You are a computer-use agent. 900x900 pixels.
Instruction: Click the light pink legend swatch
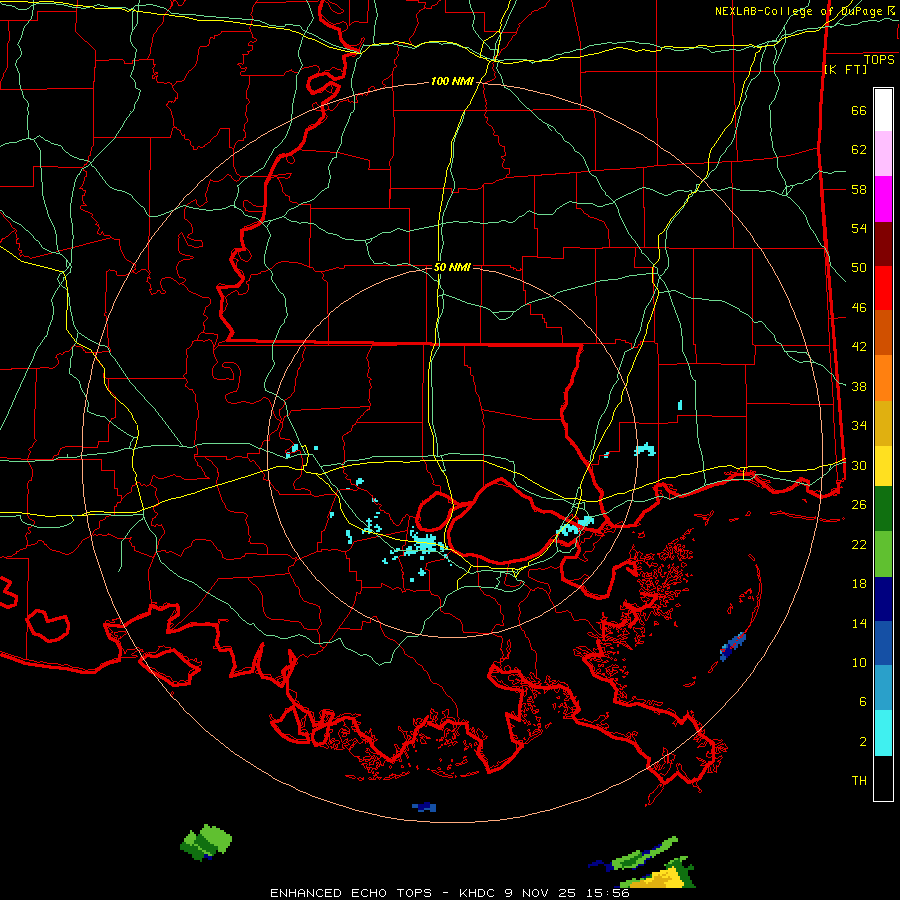(883, 154)
